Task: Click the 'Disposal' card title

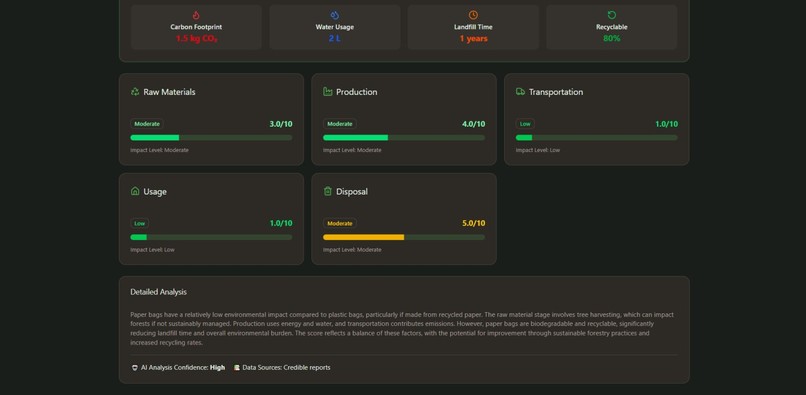Action: [x=352, y=191]
